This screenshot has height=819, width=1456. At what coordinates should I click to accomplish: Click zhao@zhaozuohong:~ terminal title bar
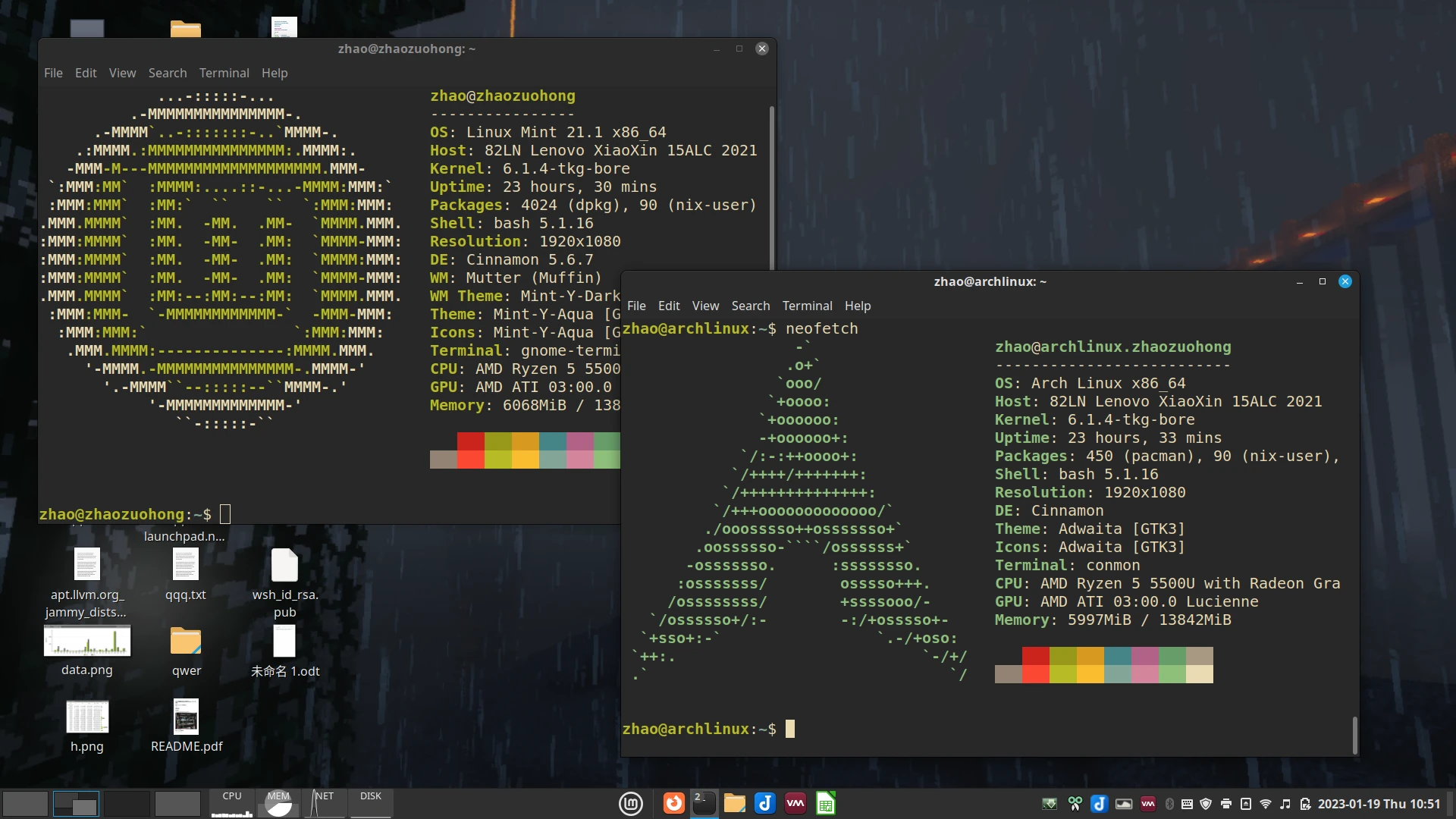click(406, 49)
